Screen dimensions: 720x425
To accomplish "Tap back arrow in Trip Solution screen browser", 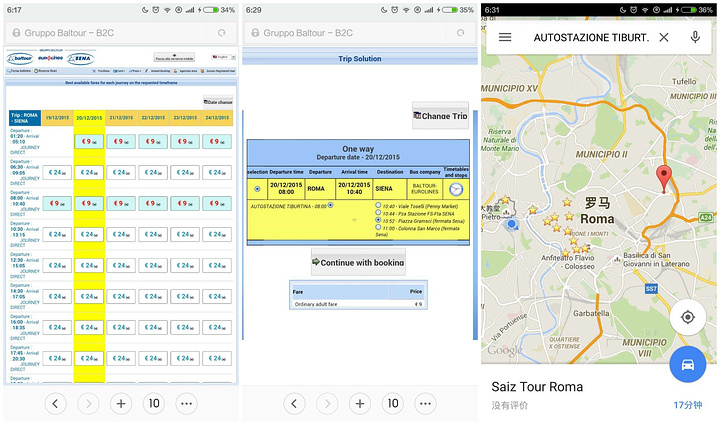I will (294, 403).
